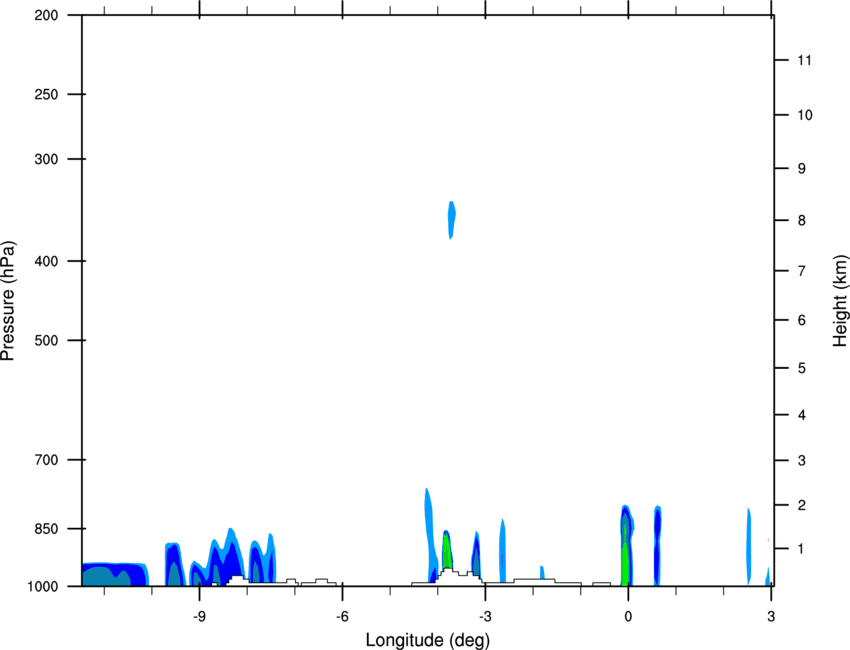Click the 11 km height label
Image resolution: width=850 pixels, height=650 pixels.
tap(804, 60)
